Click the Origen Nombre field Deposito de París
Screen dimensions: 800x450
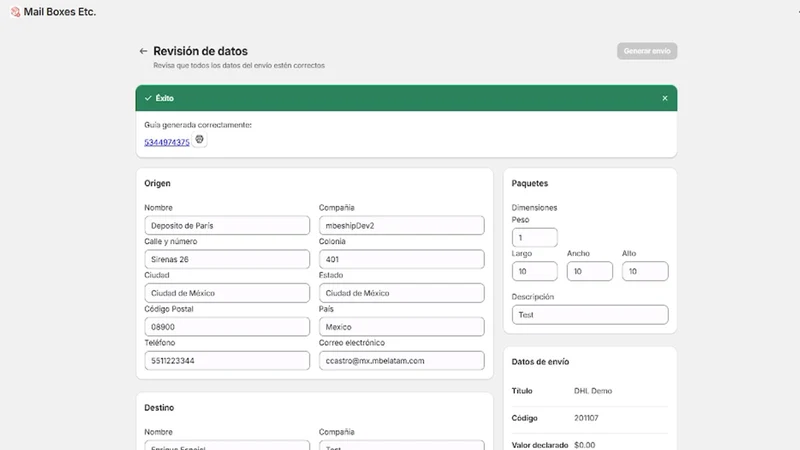(x=227, y=226)
